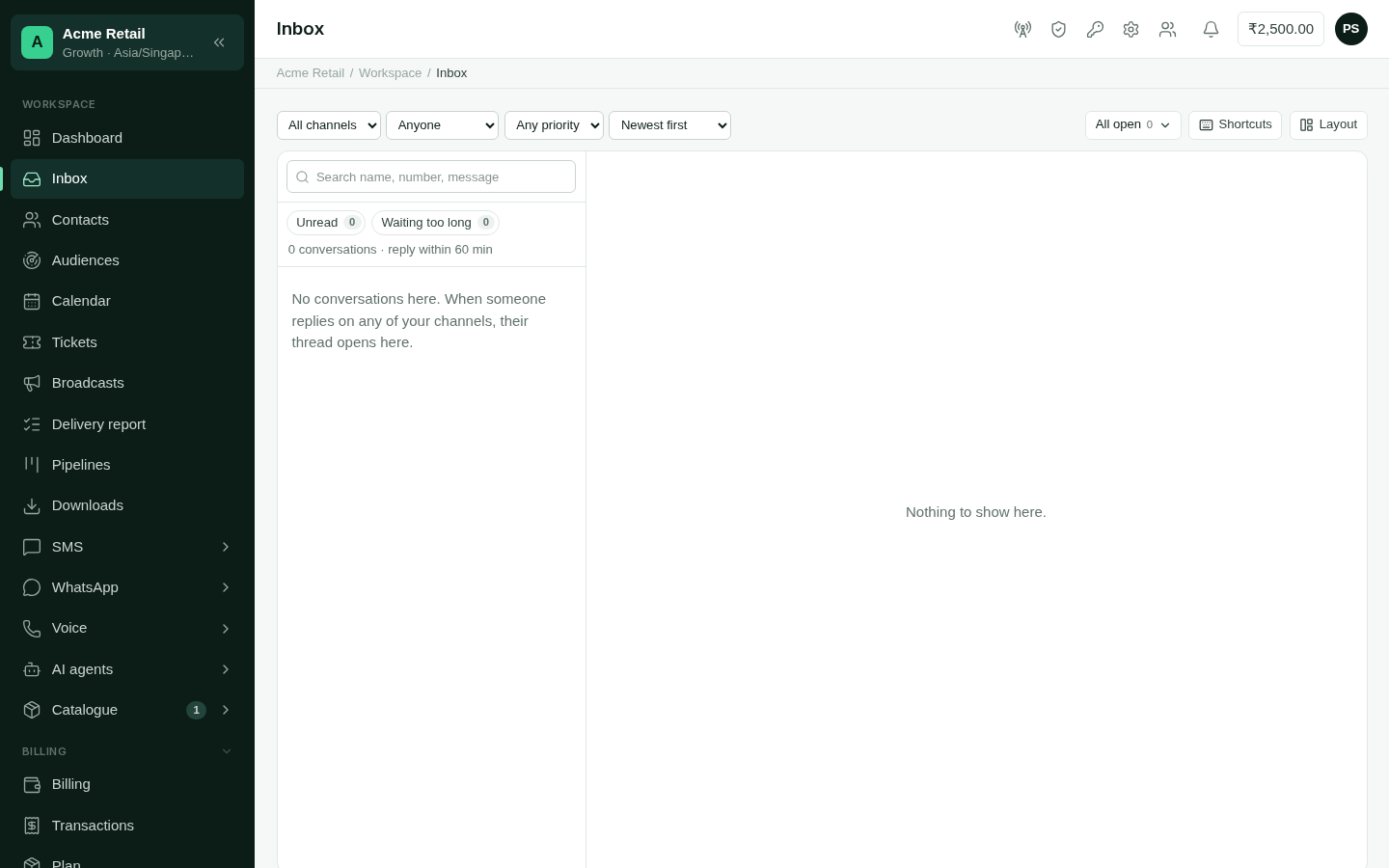Open the Any priority dropdown
The image size is (1389, 868).
(x=554, y=125)
